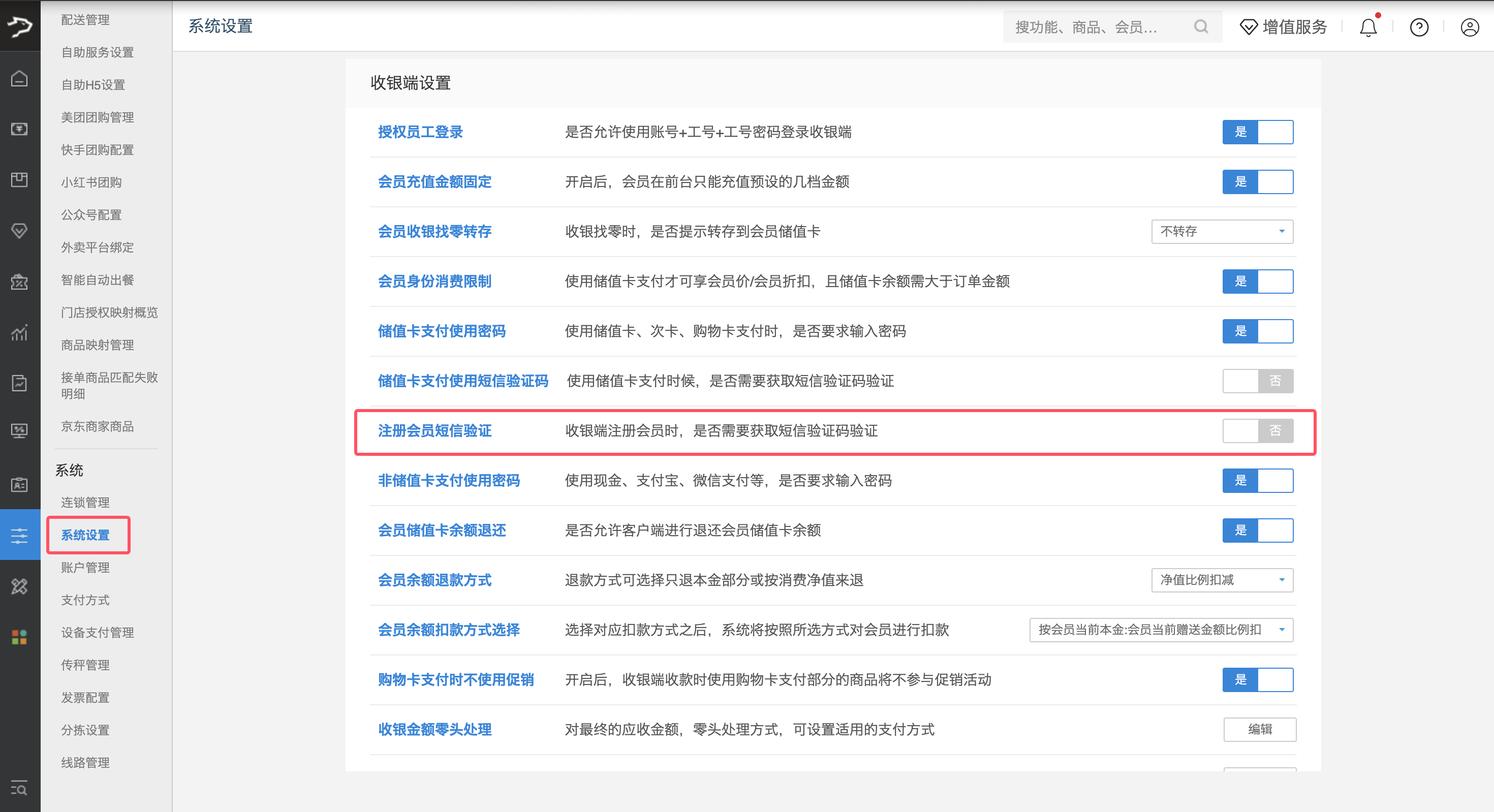1494x812 pixels.
Task: Click the 授权员工登录 link
Action: [420, 132]
